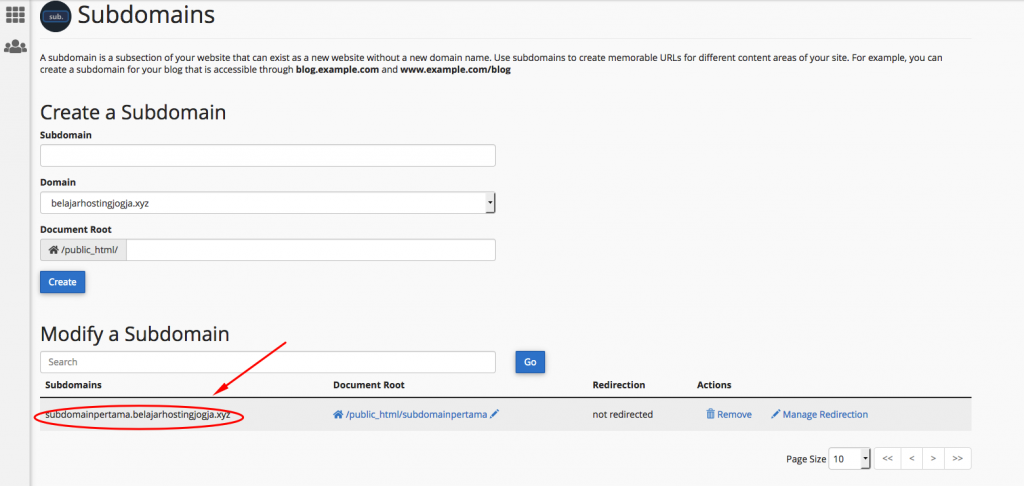Click the home icon beside /public_html/ prefix
This screenshot has height=486, width=1024.
click(x=54, y=250)
